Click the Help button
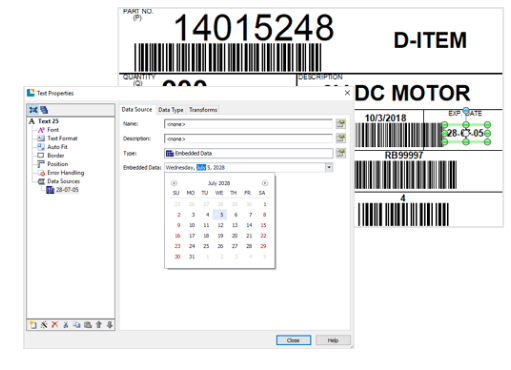This screenshot has height=370, width=511. (333, 340)
